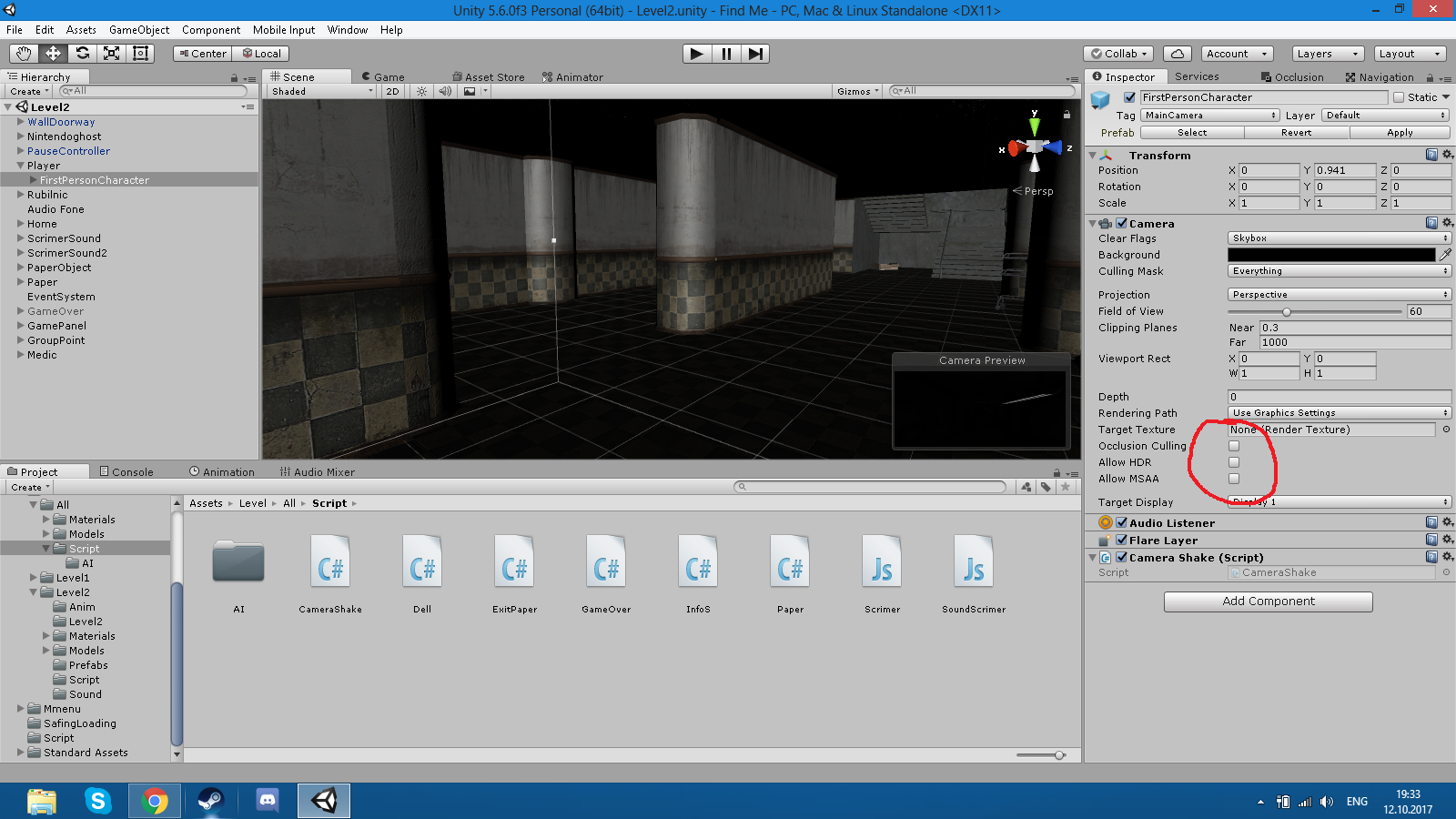Viewport: 1456px width, 819px height.
Task: Open the Layout dropdown
Action: [1410, 54]
